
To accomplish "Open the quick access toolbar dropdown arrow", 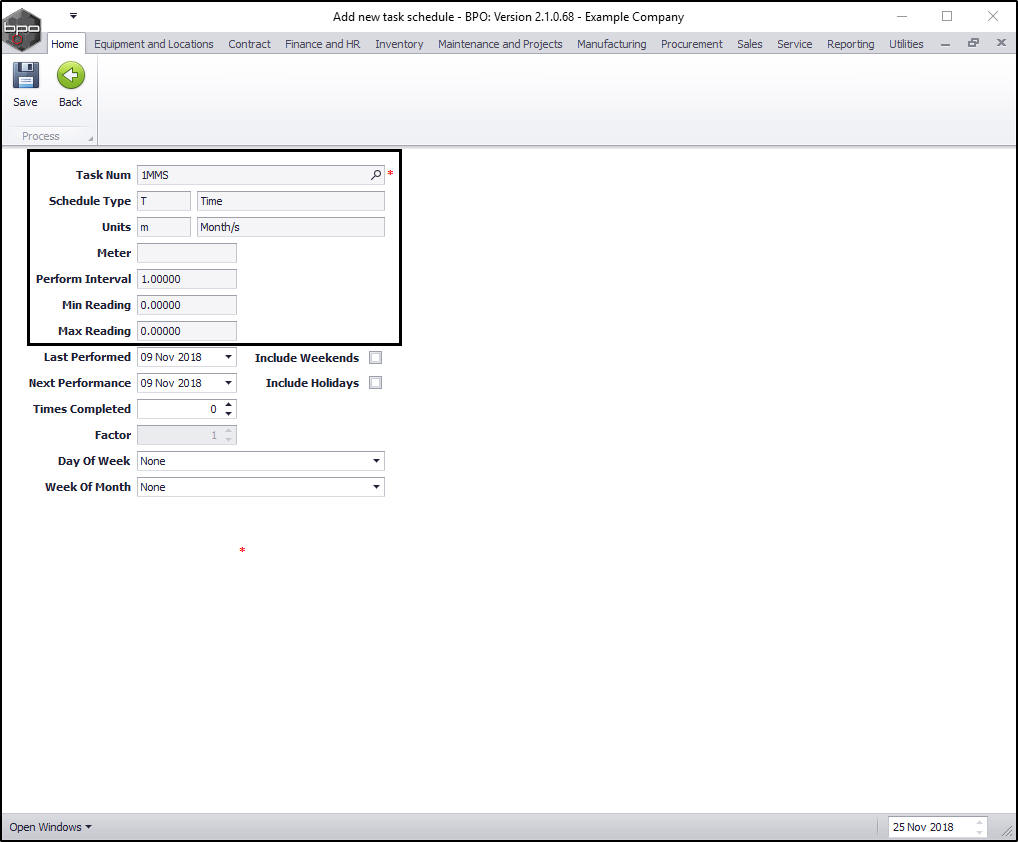I will 73,15.
